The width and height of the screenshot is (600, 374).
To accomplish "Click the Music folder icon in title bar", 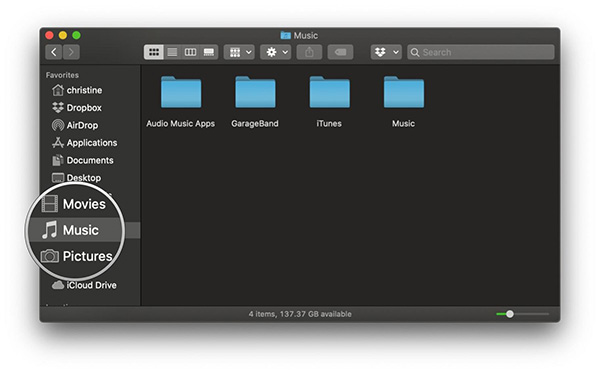I will click(285, 35).
